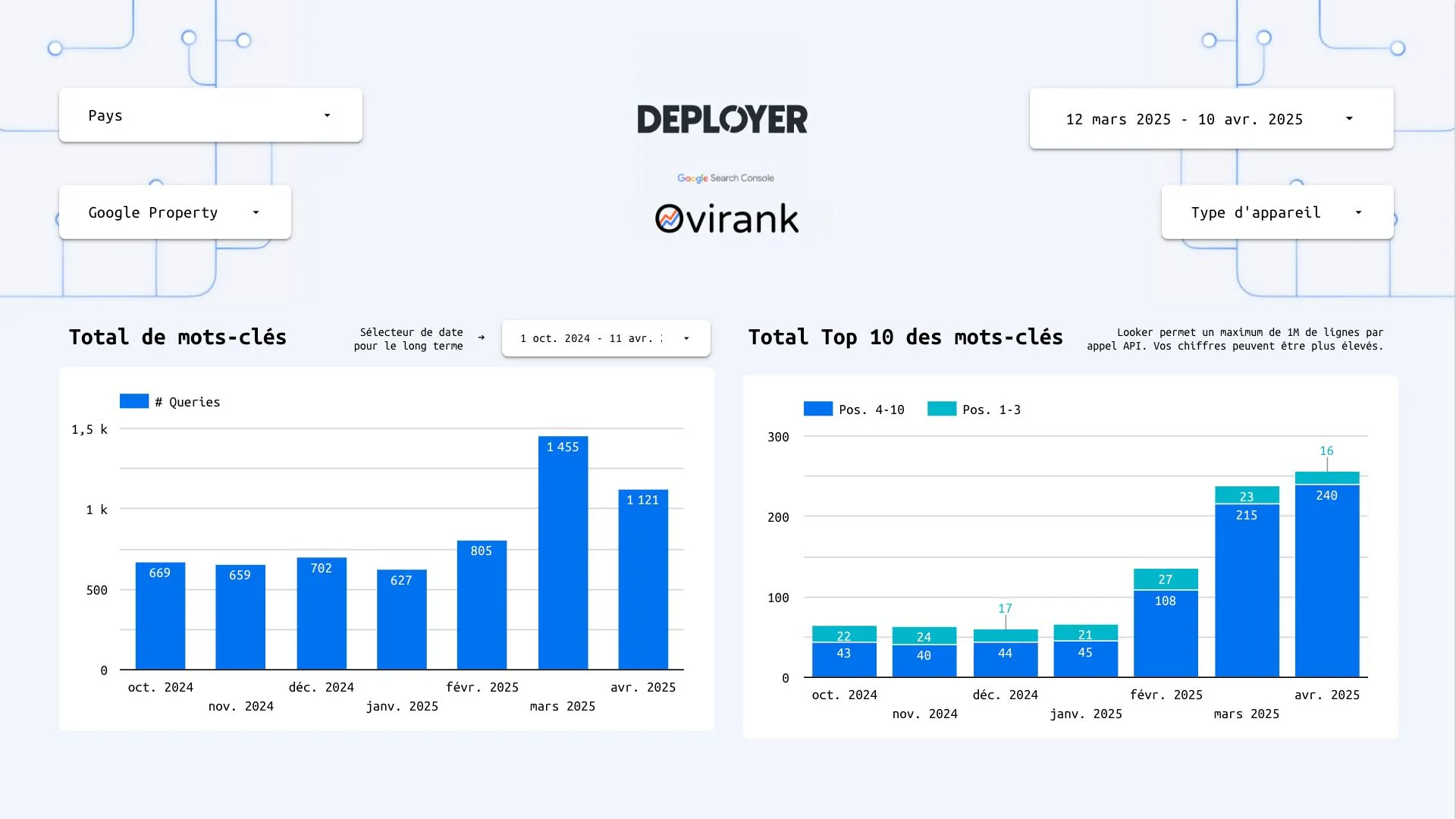Click the avr. 2025 bar labeled 1 121
Screen dimensions: 1456x819
643,579
